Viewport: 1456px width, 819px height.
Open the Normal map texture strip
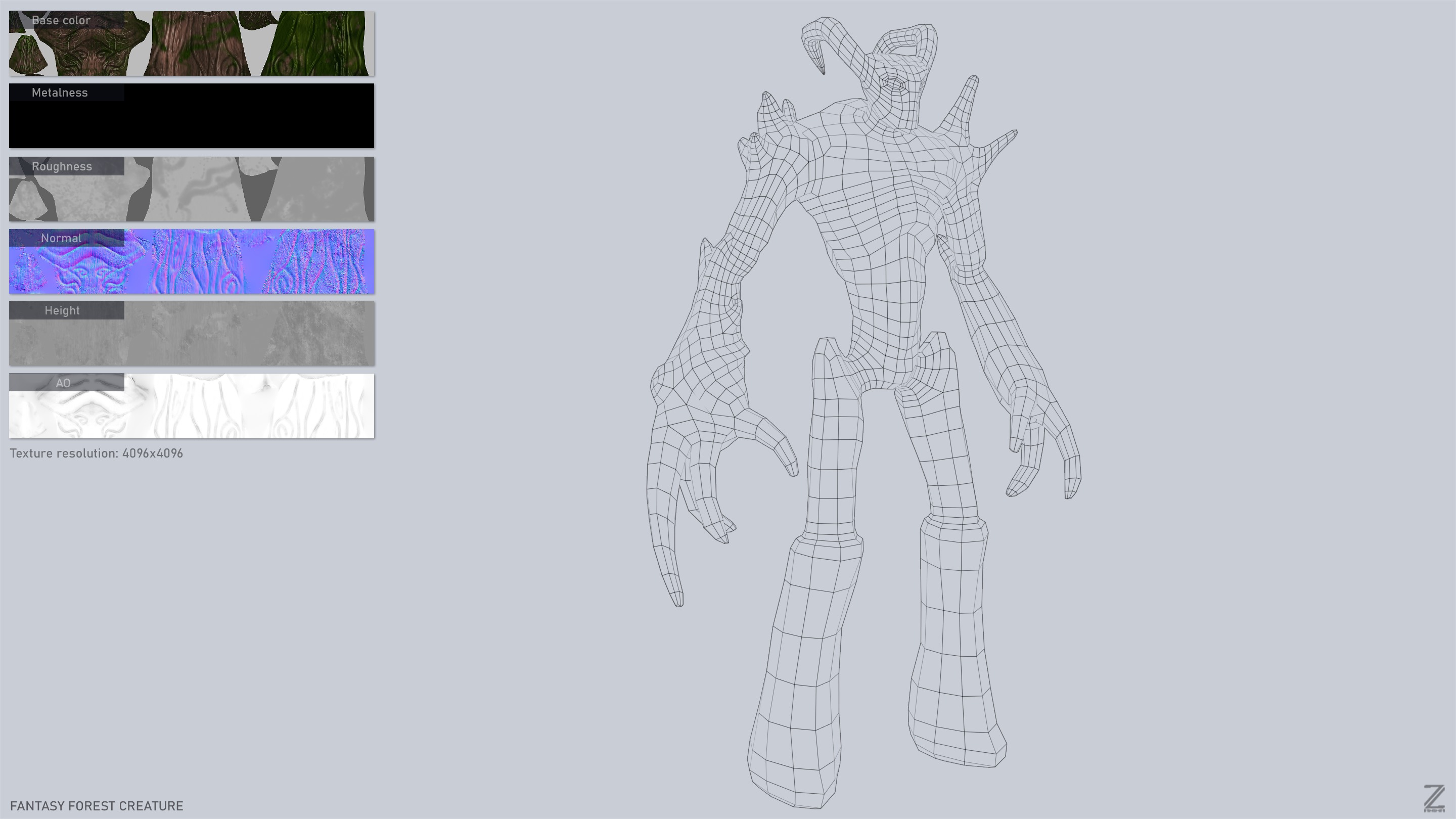(192, 261)
